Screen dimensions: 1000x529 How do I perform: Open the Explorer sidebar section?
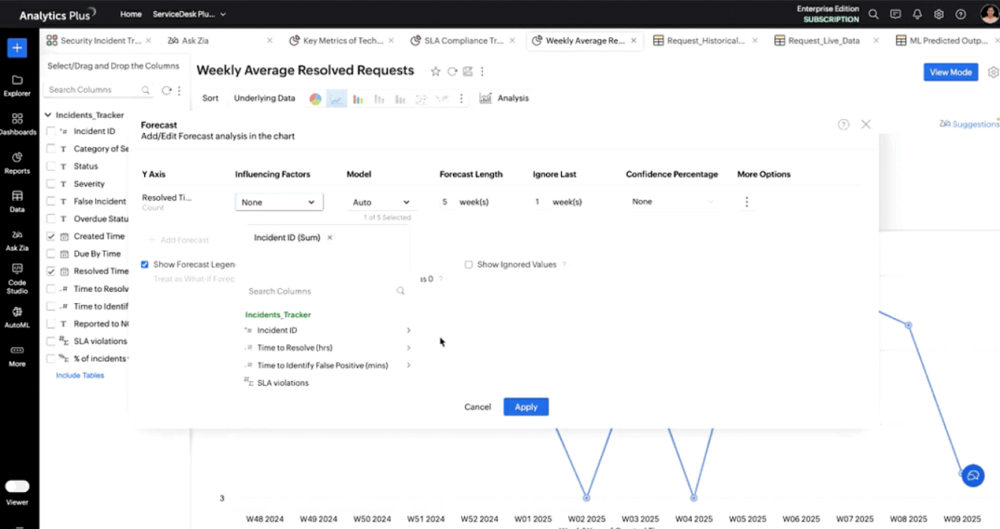pos(17,86)
